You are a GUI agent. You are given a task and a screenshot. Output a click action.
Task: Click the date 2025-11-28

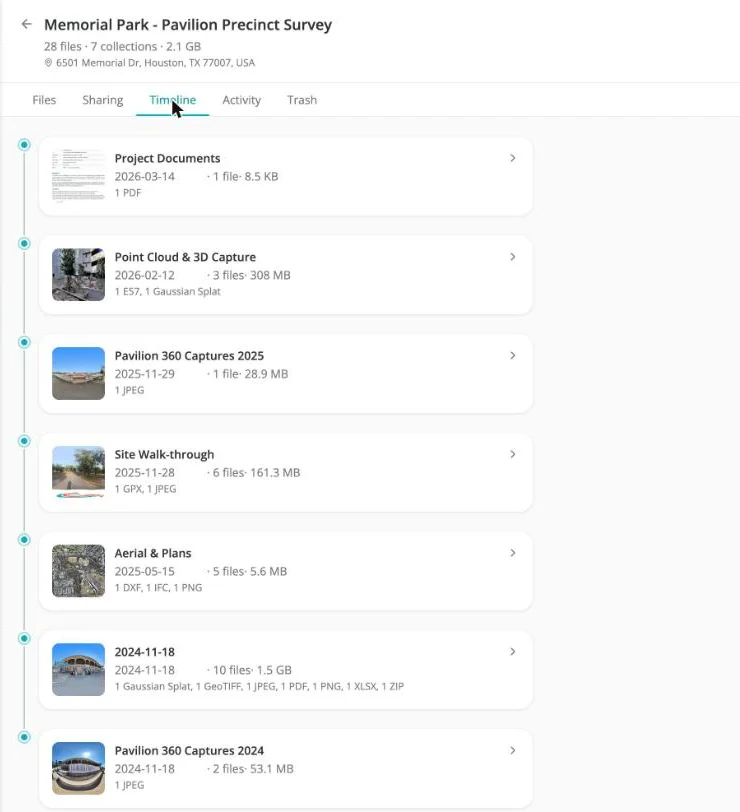[144, 473]
